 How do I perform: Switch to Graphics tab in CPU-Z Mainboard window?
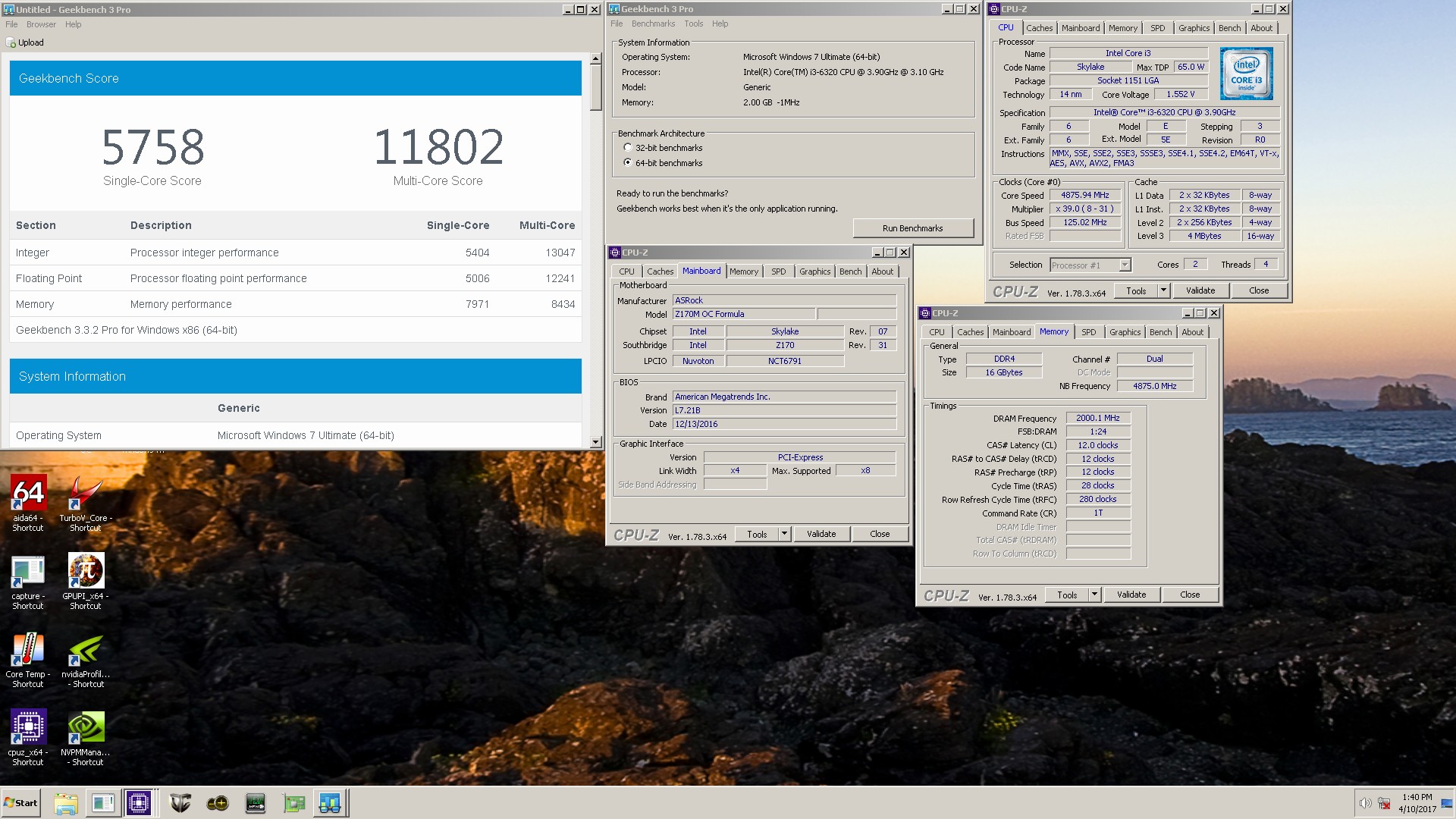tap(814, 271)
